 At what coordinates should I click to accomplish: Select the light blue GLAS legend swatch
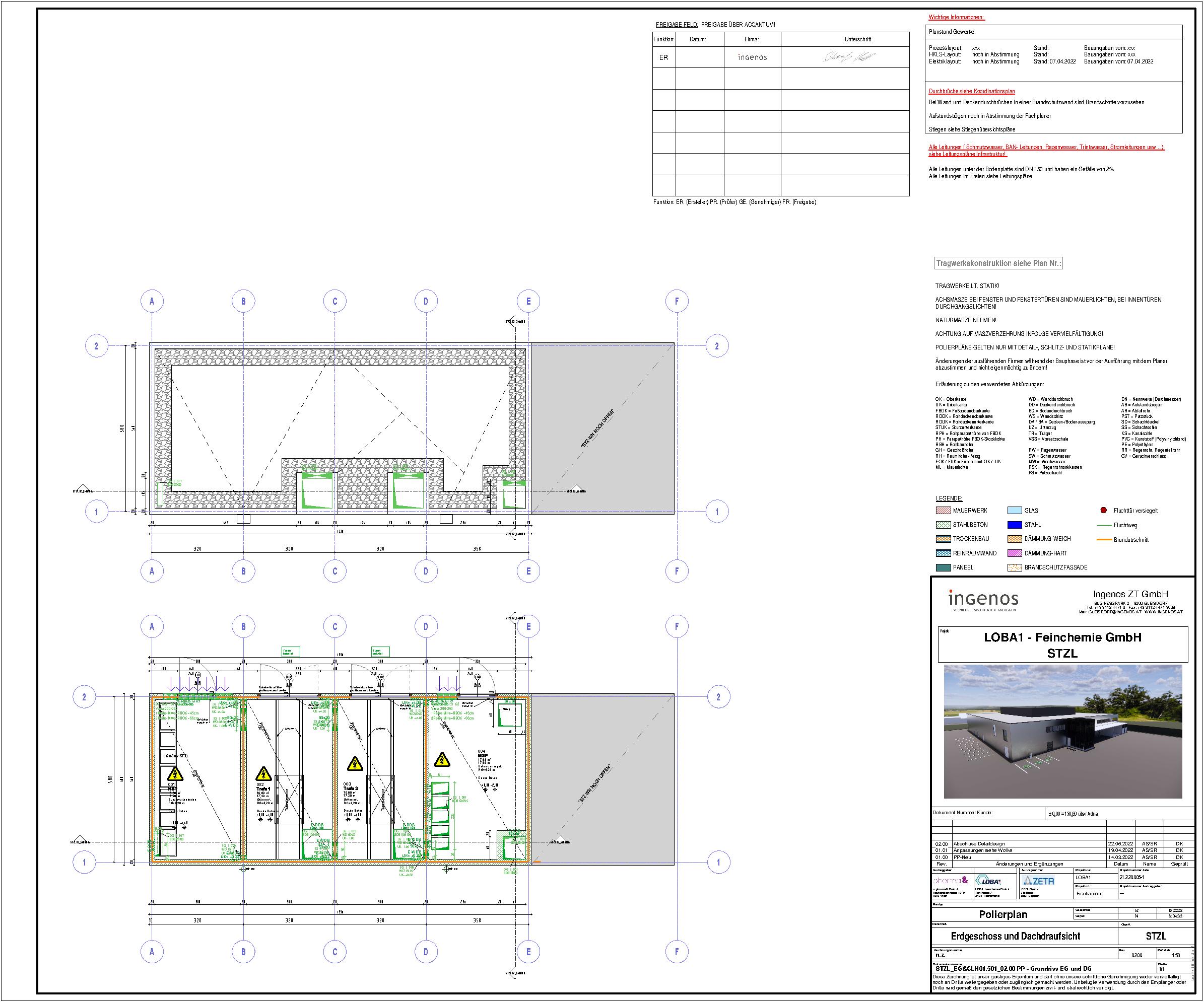click(1014, 511)
